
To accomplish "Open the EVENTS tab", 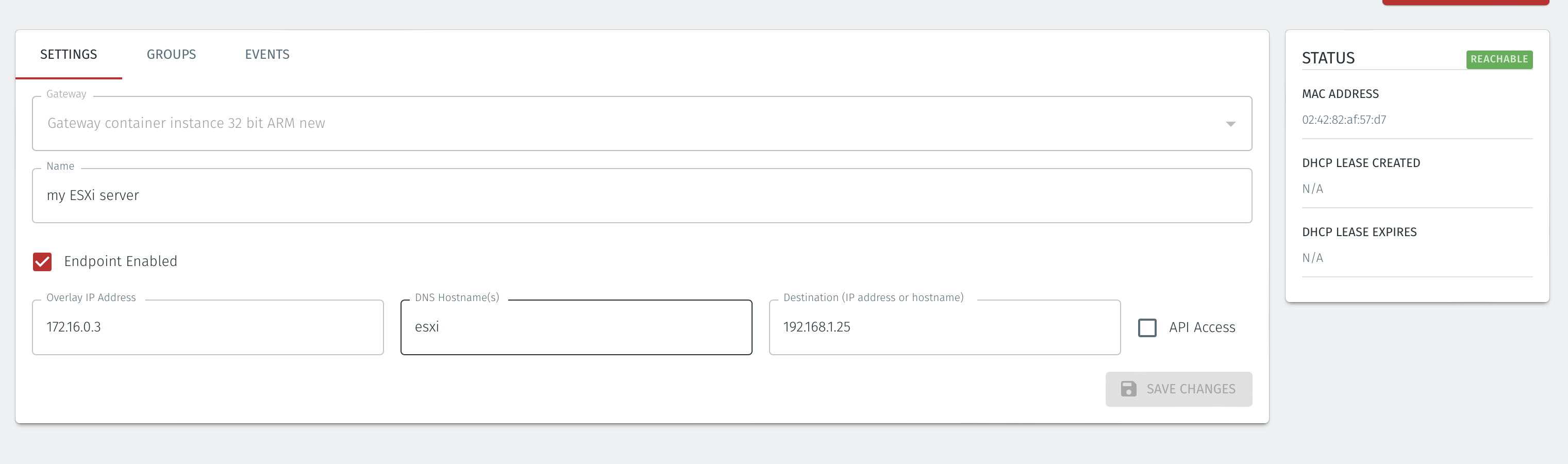I will tap(267, 54).
